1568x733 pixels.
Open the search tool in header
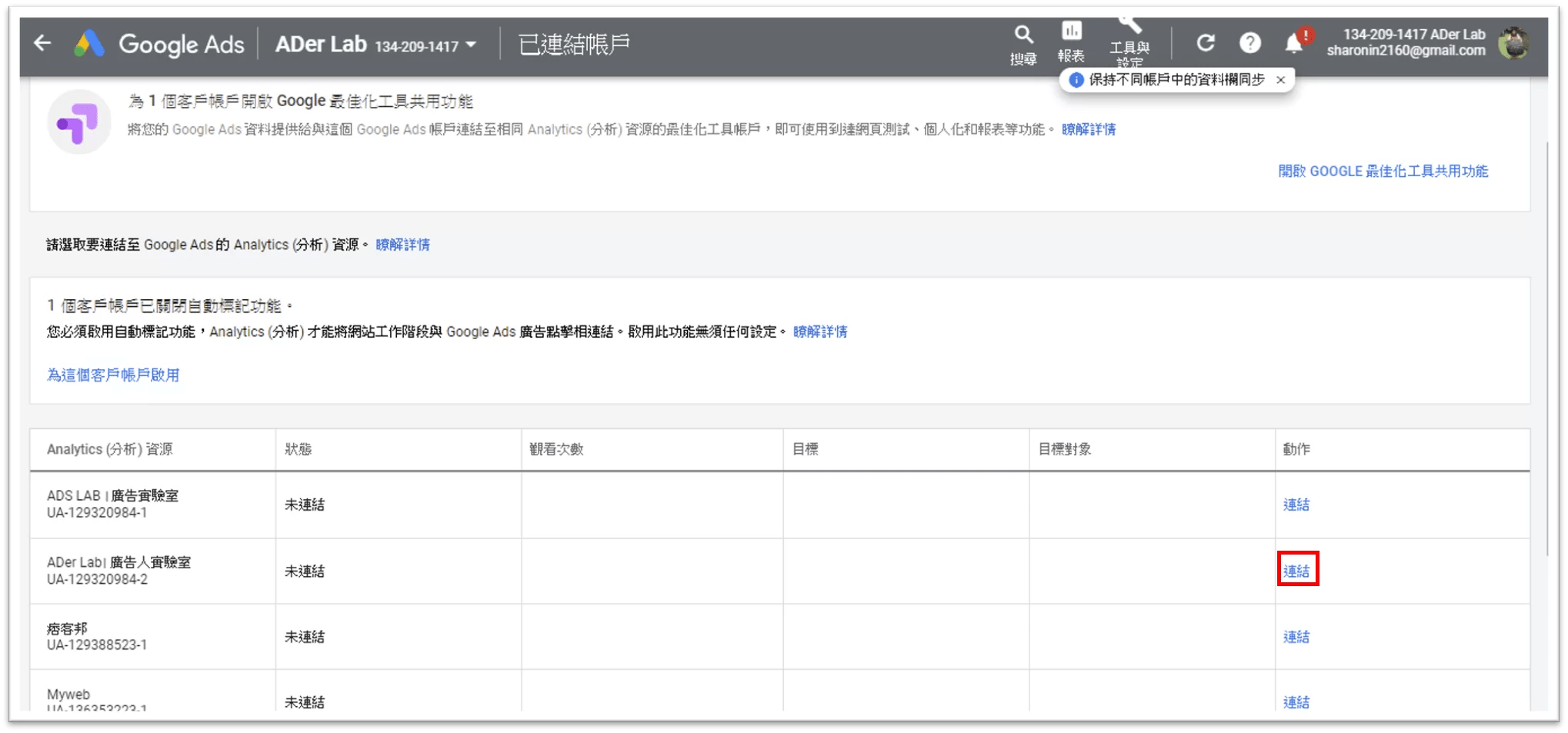1023,44
